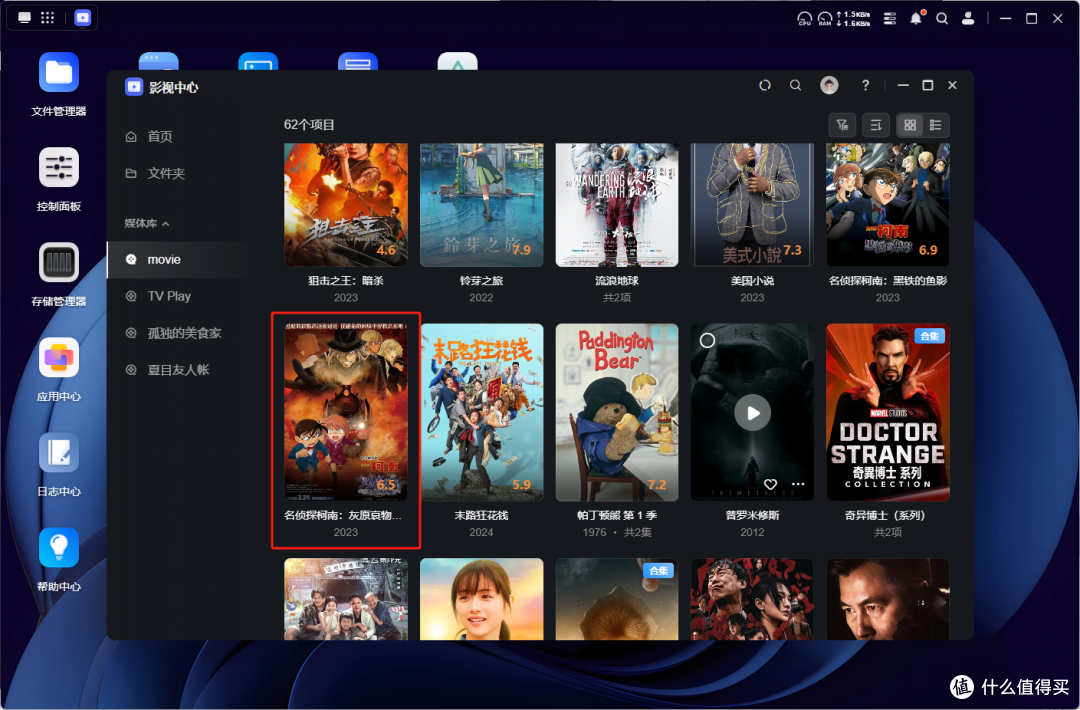Open the sort order button
The width and height of the screenshot is (1080, 710).
[x=875, y=125]
